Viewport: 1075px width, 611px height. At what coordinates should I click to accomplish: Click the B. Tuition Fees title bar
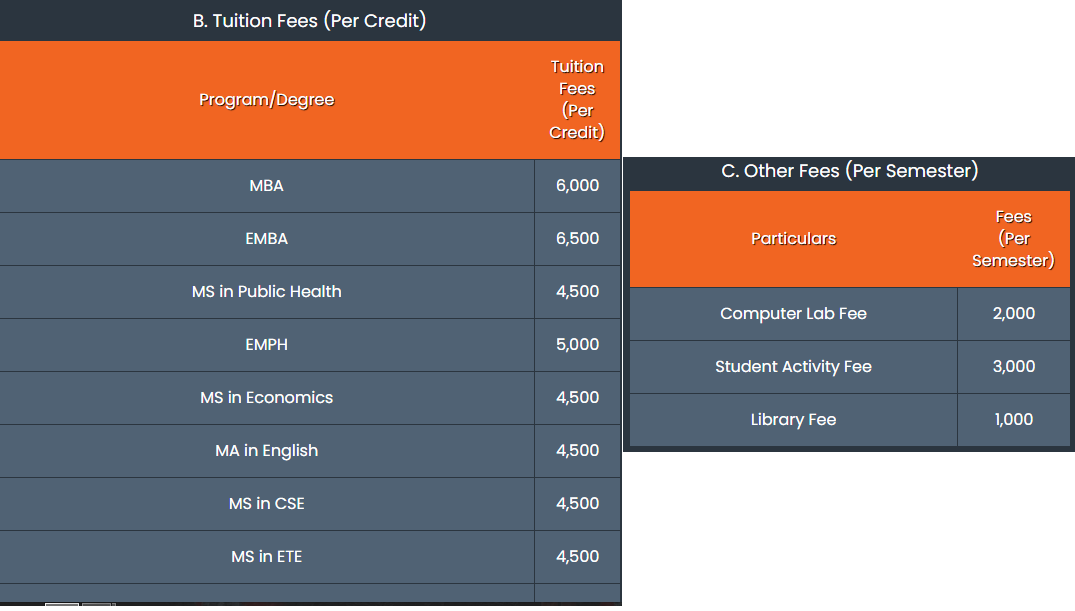tap(310, 21)
